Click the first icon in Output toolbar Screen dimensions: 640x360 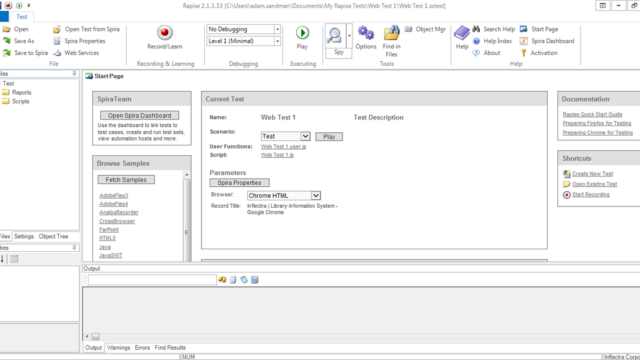[x=222, y=280]
